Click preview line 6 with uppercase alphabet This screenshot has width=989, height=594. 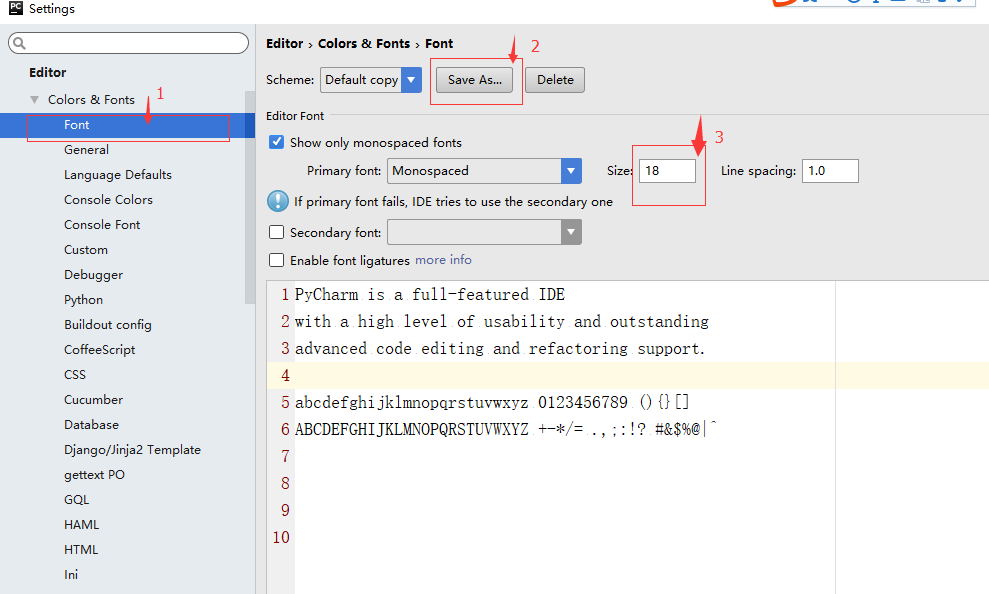(x=505, y=429)
